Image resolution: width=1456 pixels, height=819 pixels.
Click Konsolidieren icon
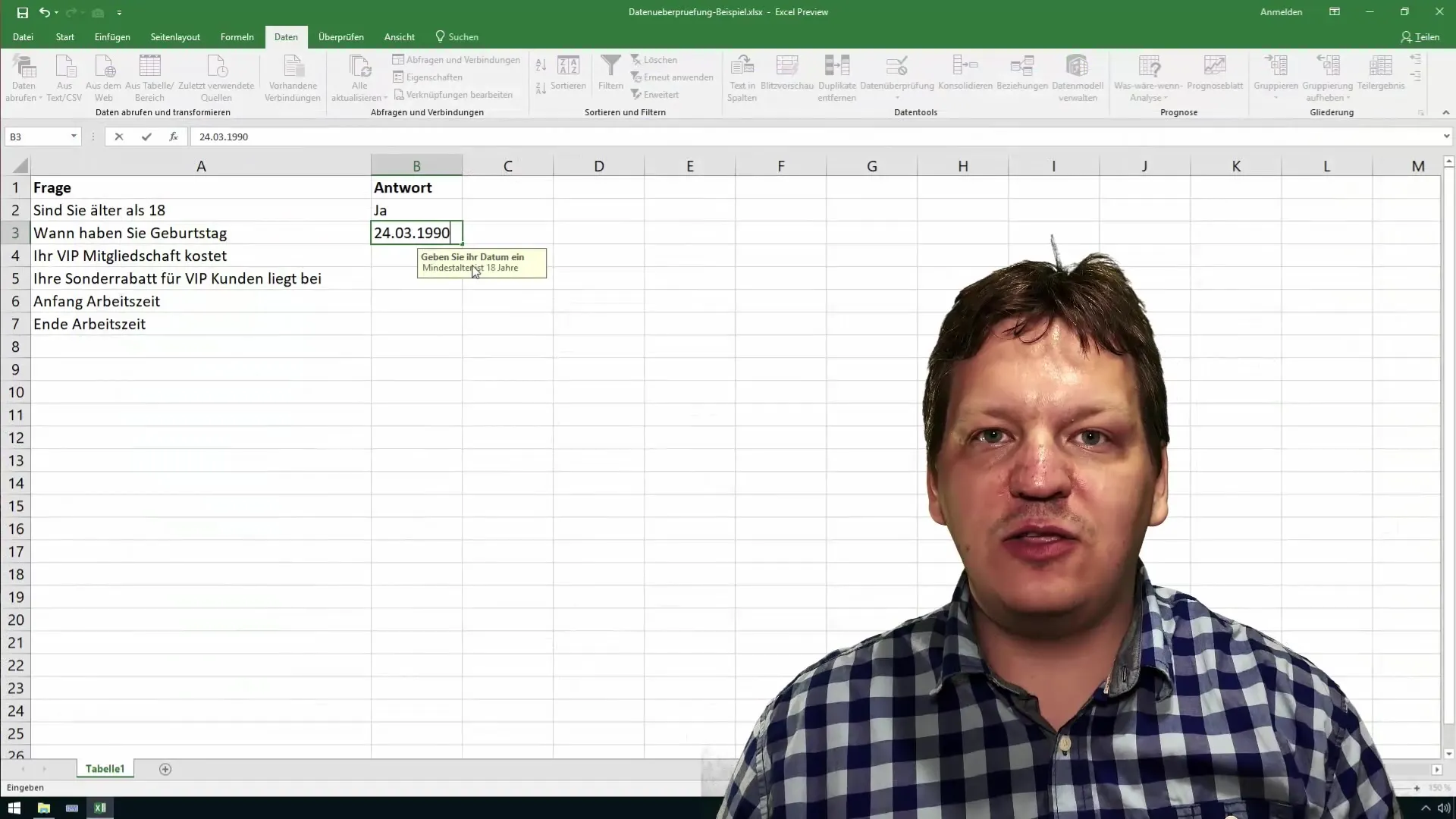(965, 73)
